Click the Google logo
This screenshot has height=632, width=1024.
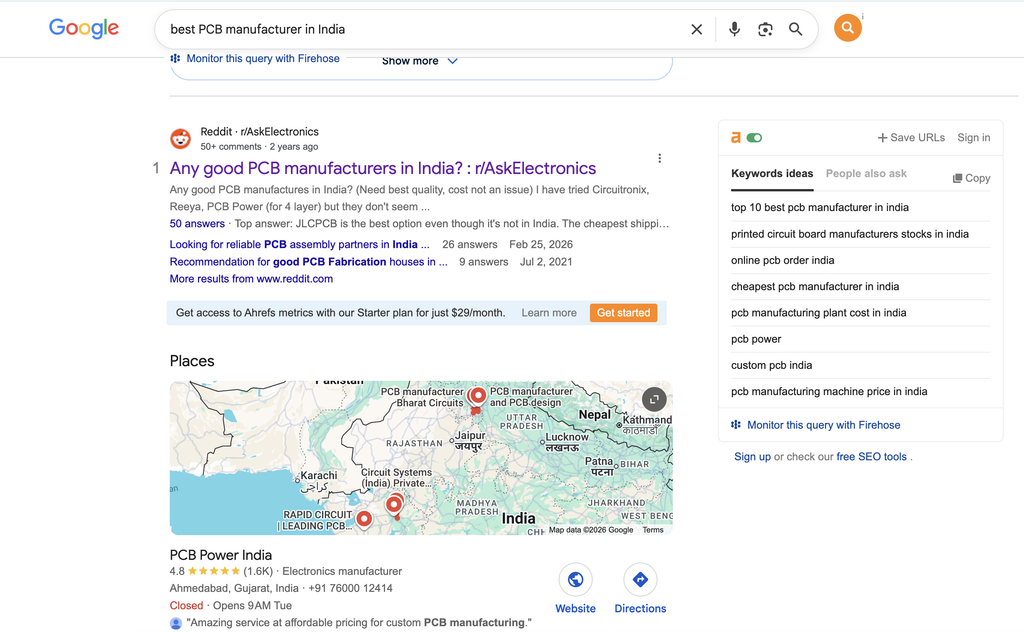84,28
